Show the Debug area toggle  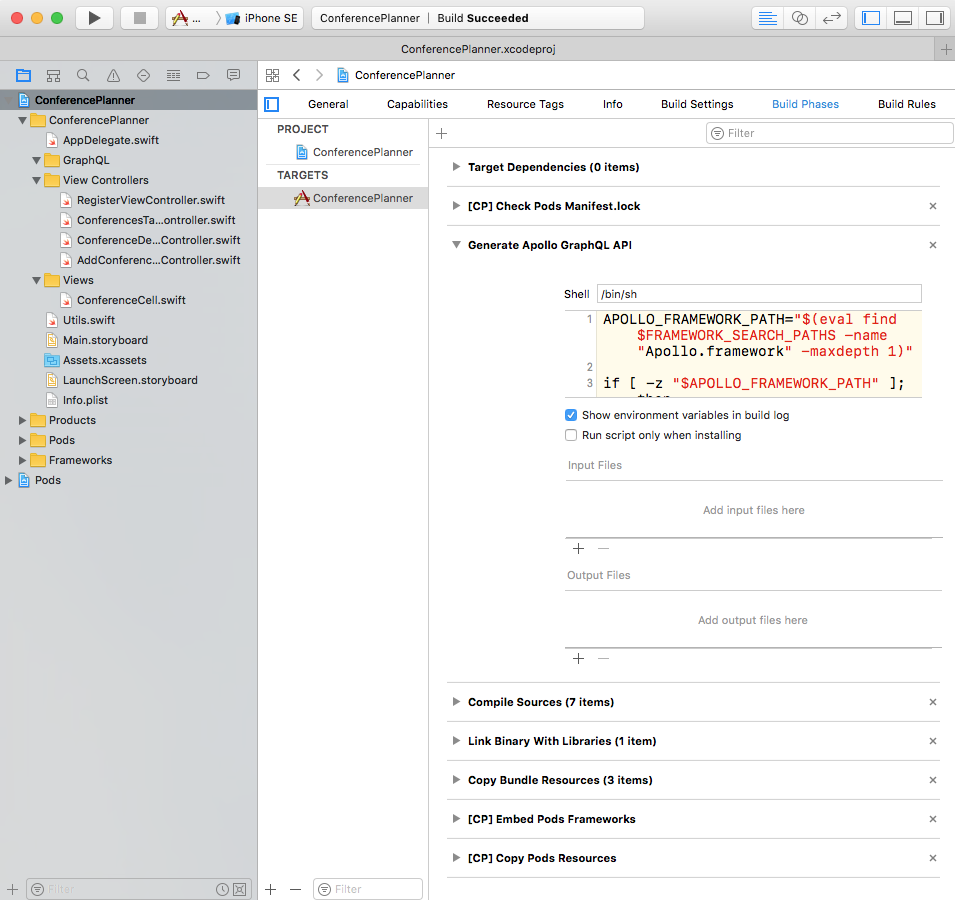[903, 18]
